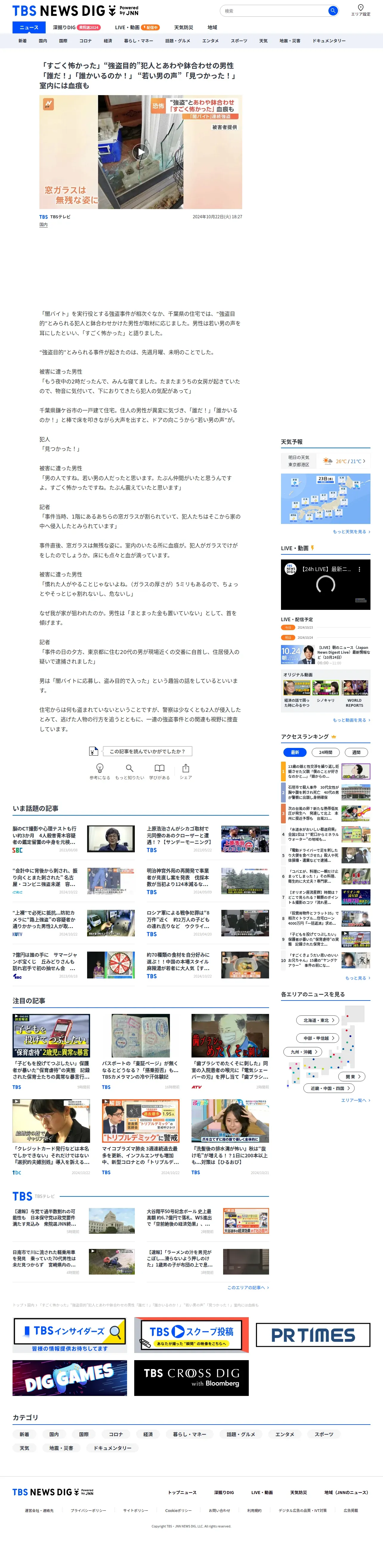The width and height of the screenshot is (383, 1568).
Task: Click the blue search magnifier button
Action: coord(333,11)
